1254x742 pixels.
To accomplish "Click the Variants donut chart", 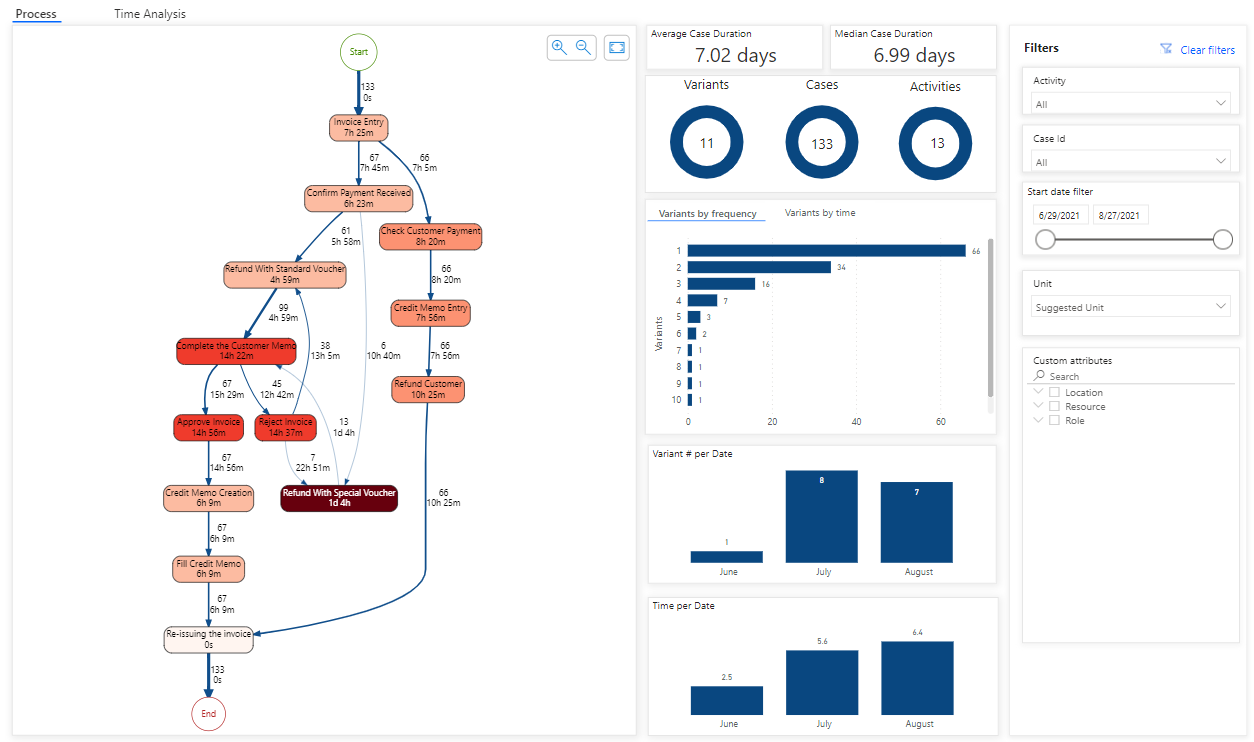I will pyautogui.click(x=706, y=142).
